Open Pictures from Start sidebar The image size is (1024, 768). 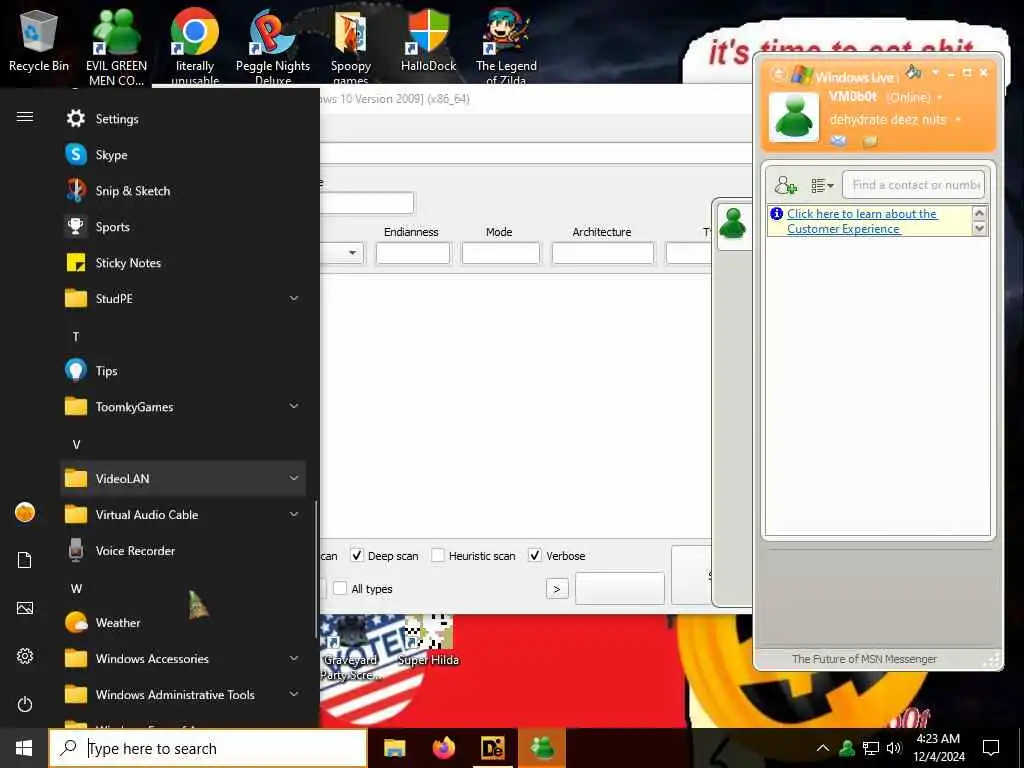coord(25,608)
